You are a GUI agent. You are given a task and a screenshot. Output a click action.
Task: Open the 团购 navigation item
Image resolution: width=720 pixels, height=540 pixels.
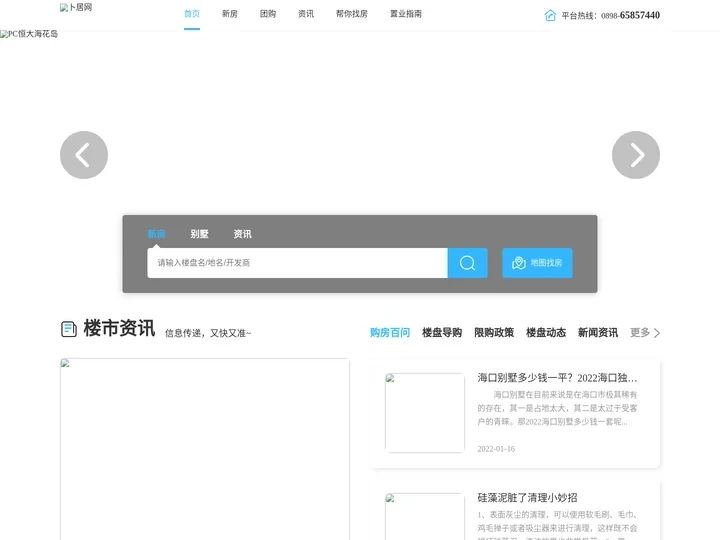tap(268, 14)
